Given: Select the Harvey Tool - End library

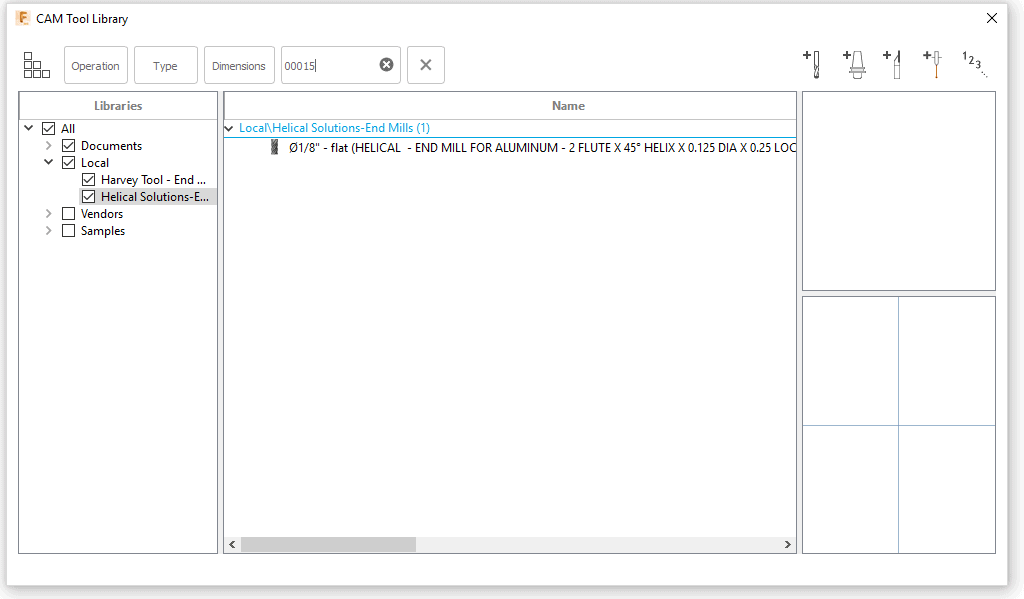Looking at the screenshot, I should [x=153, y=180].
